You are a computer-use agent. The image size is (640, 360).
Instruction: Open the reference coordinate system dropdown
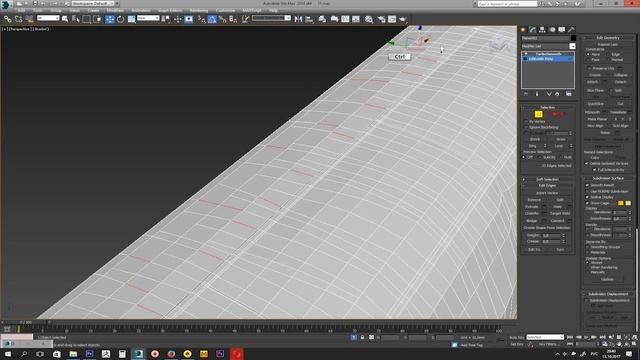coord(148,18)
